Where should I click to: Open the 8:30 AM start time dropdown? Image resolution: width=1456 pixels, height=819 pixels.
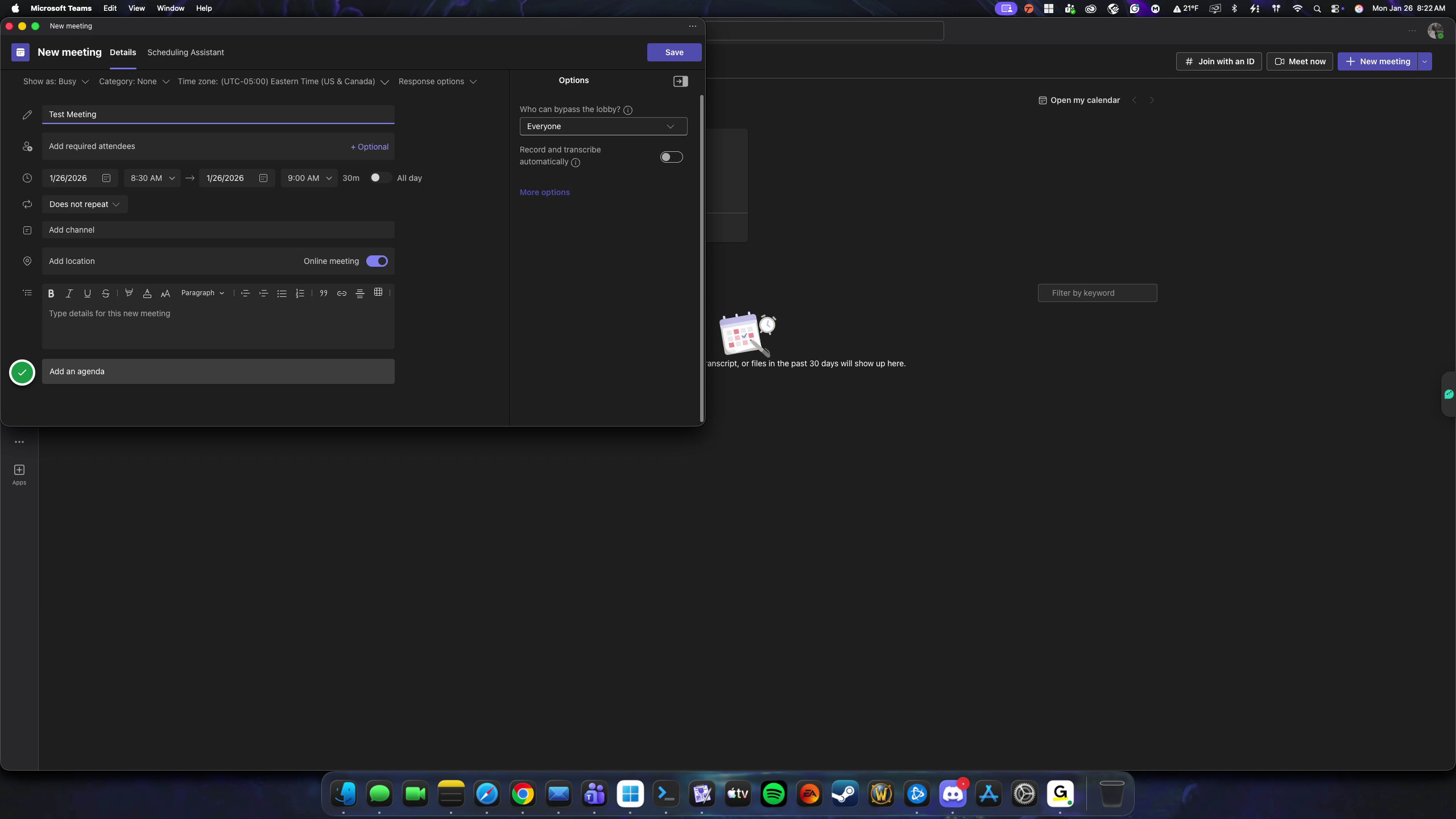pos(152,178)
